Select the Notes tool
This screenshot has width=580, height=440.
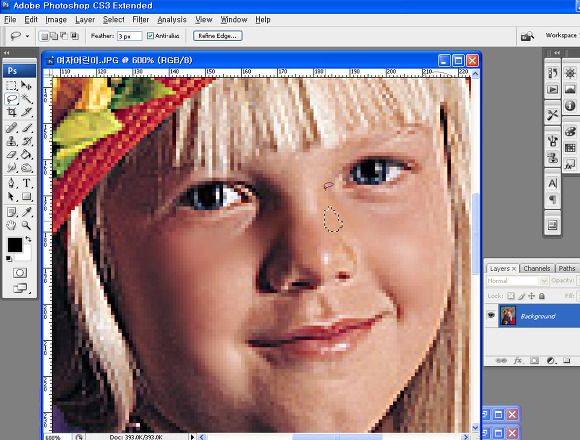(x=11, y=212)
